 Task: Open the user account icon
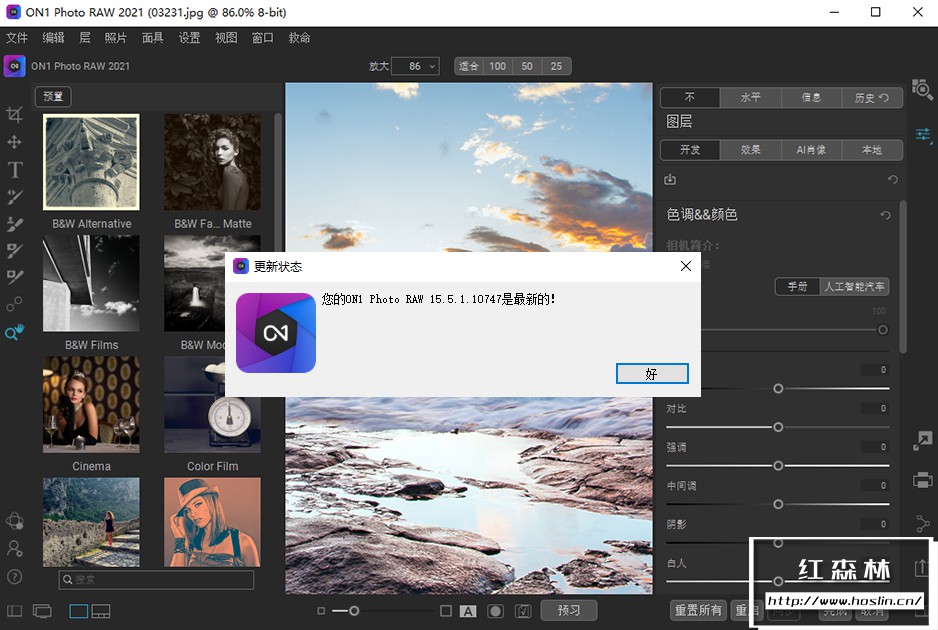click(14, 548)
